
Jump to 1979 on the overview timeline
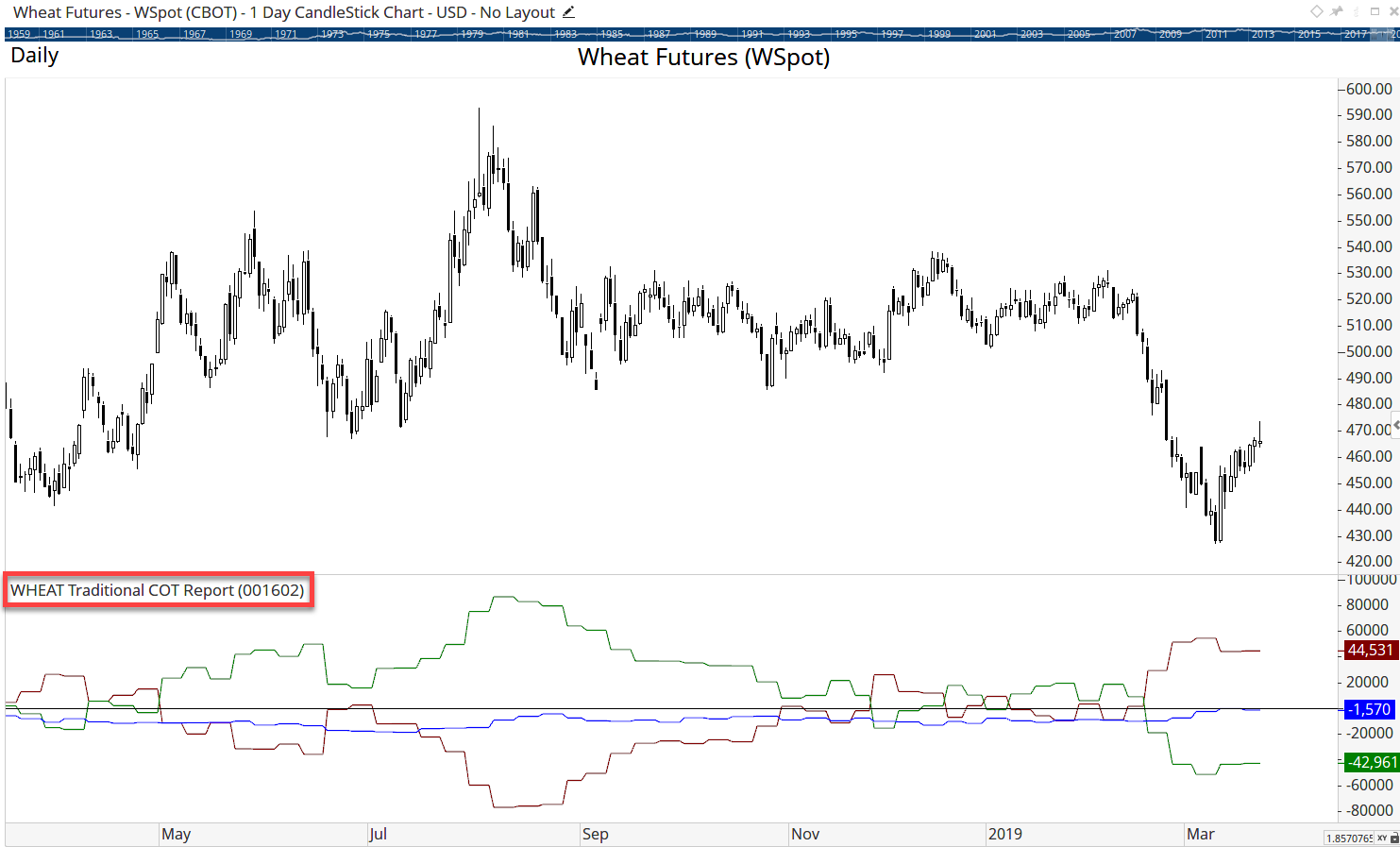pyautogui.click(x=472, y=34)
